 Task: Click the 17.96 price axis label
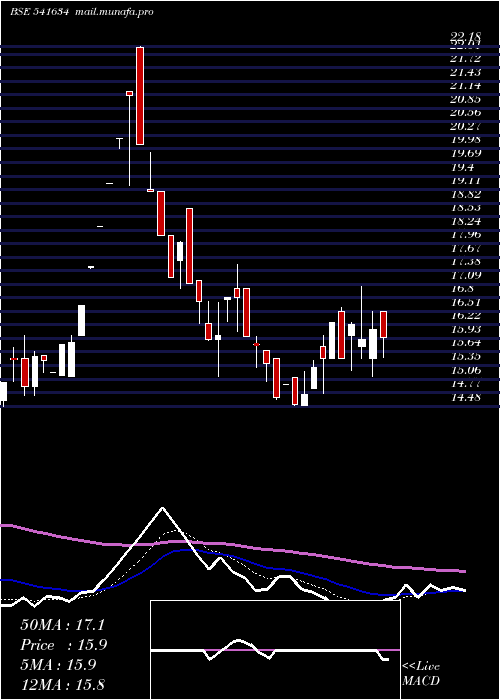tap(466, 234)
